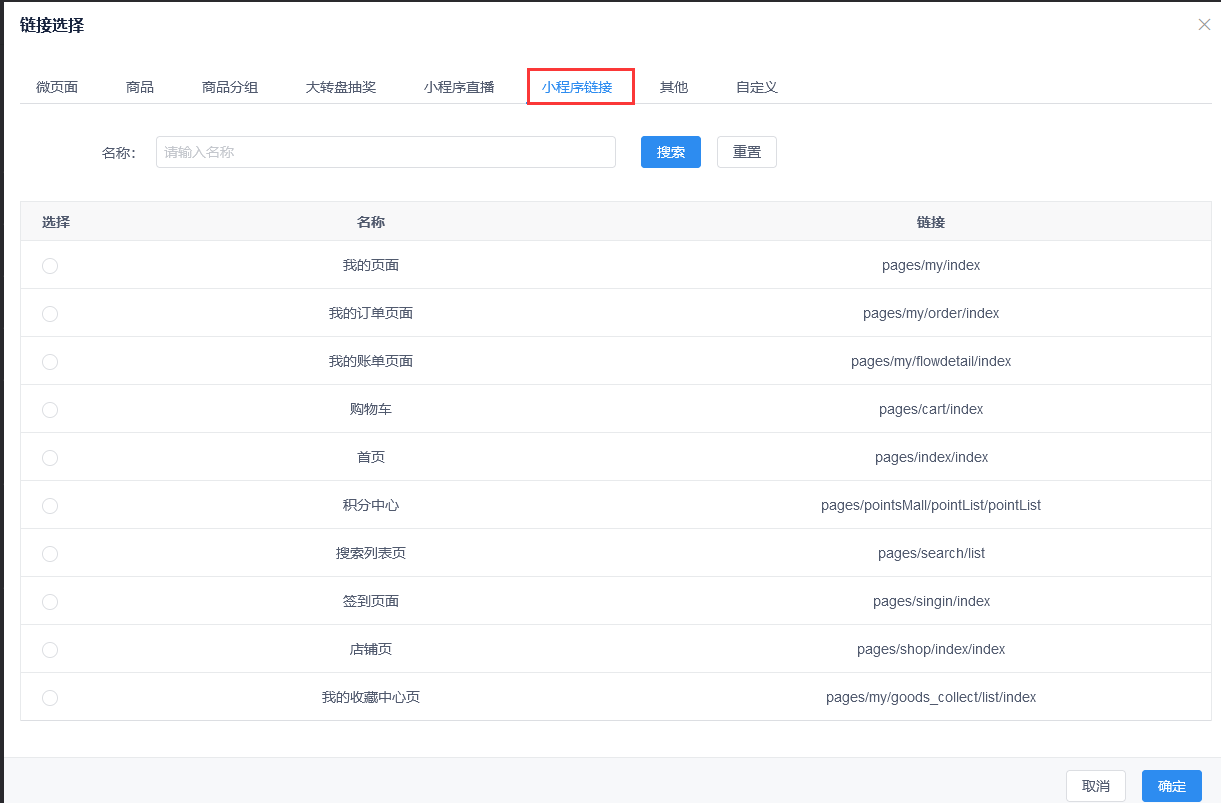The image size is (1221, 803).
Task: Click the link text pages/cart/index
Action: [x=931, y=409]
